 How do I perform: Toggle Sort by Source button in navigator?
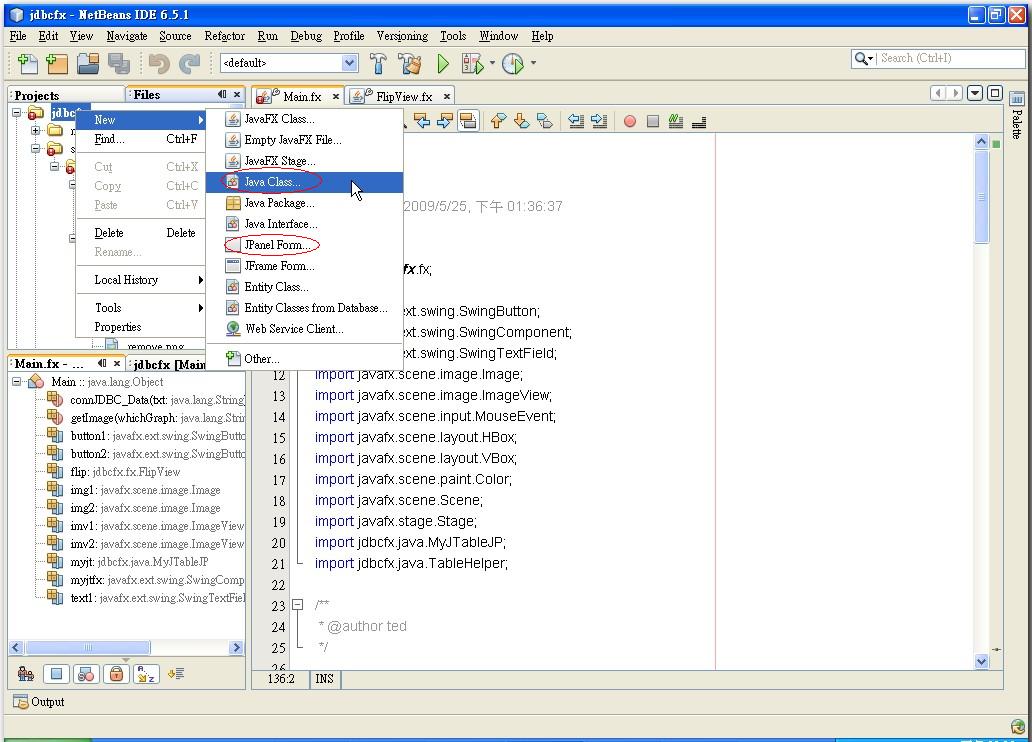pos(176,674)
